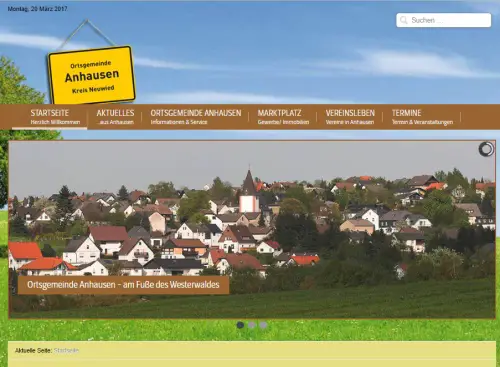Screen dimensions: 500x367
Task: Click the Startseite breadcrumb link
Action: point(66,350)
